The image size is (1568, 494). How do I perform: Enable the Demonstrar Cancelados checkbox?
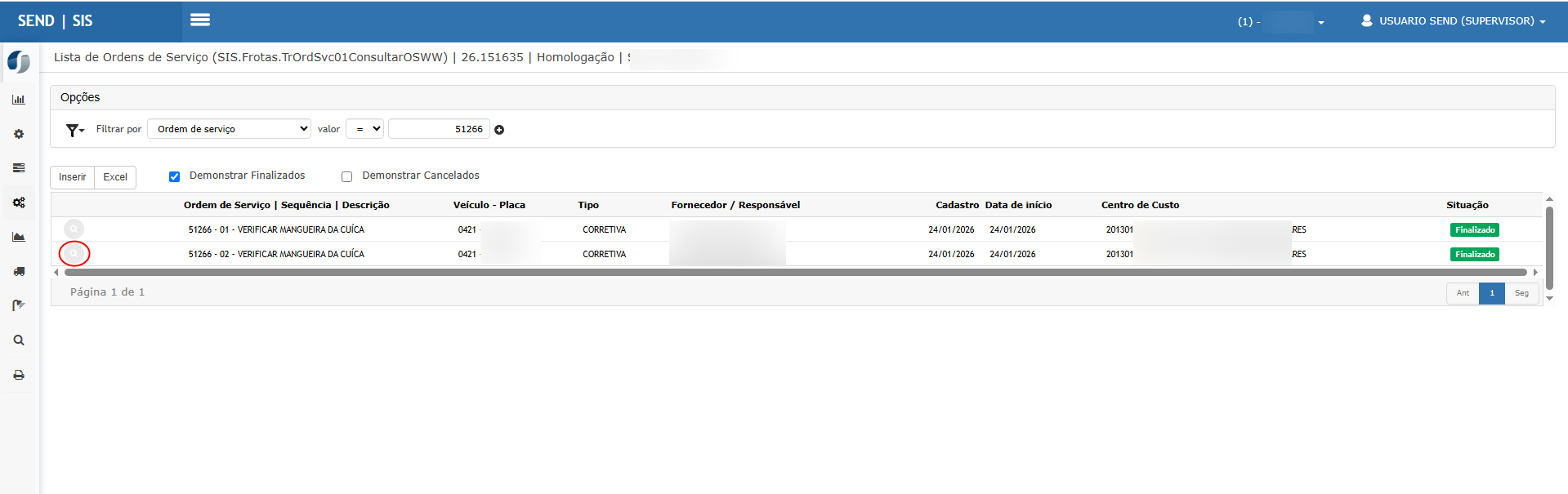click(x=346, y=176)
